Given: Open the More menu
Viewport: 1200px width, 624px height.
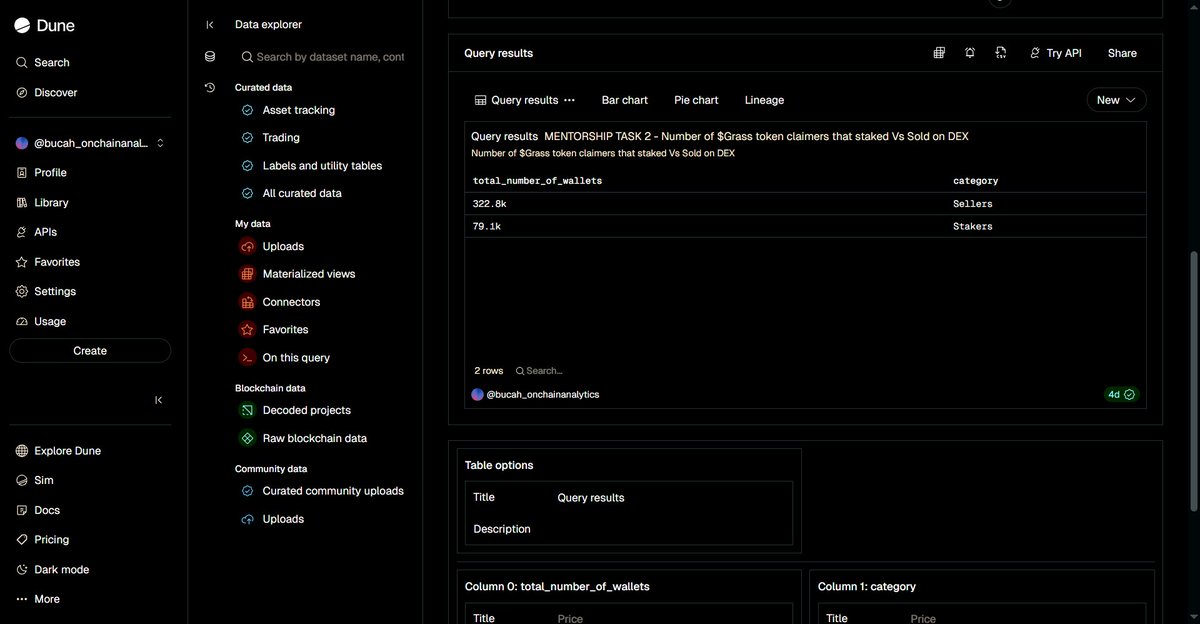Looking at the screenshot, I should pyautogui.click(x=38, y=599).
